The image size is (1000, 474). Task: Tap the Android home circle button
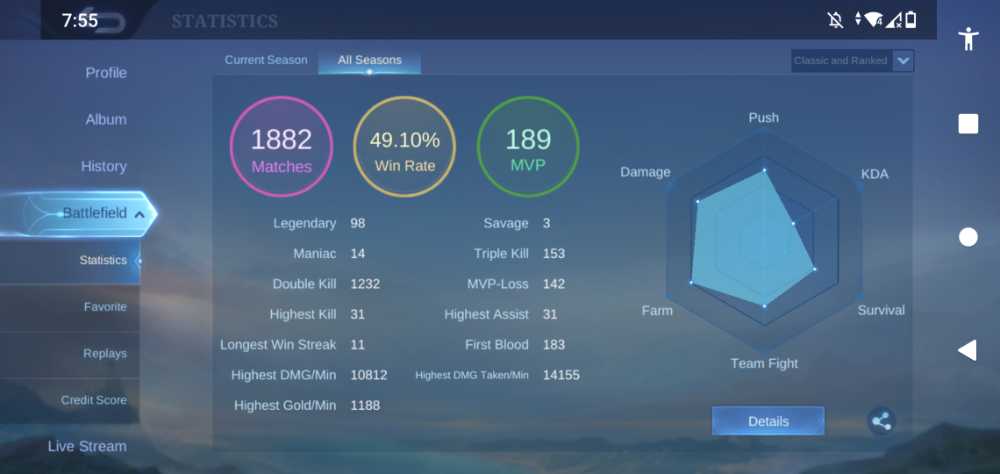968,237
